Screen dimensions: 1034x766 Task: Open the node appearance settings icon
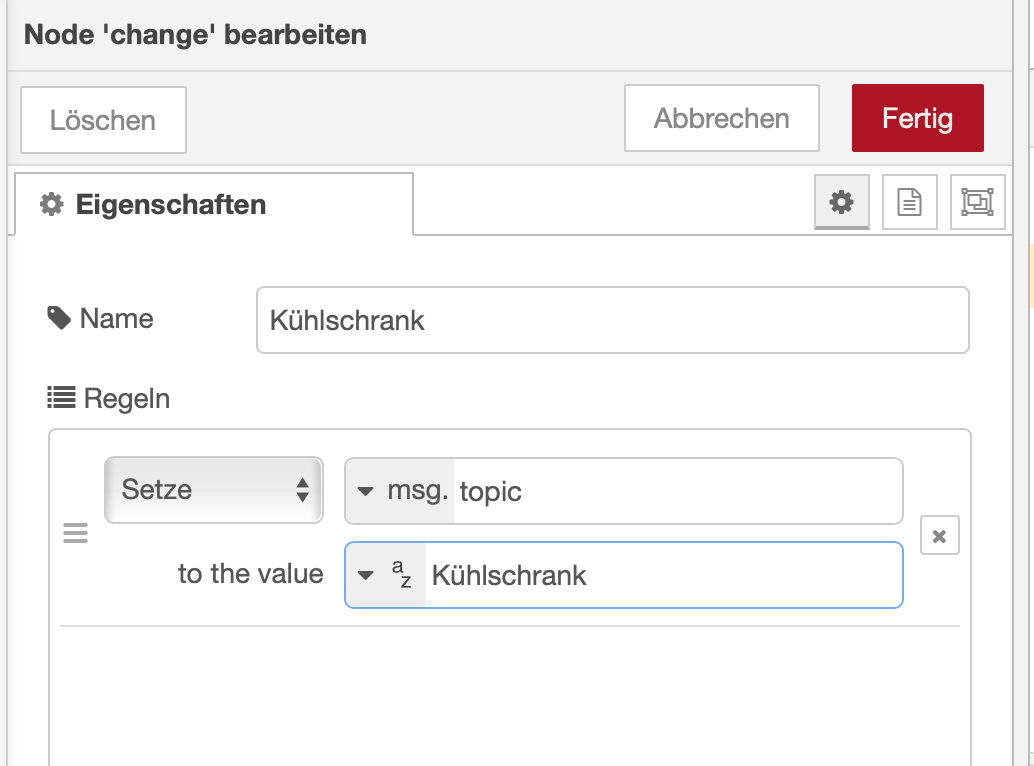[977, 202]
